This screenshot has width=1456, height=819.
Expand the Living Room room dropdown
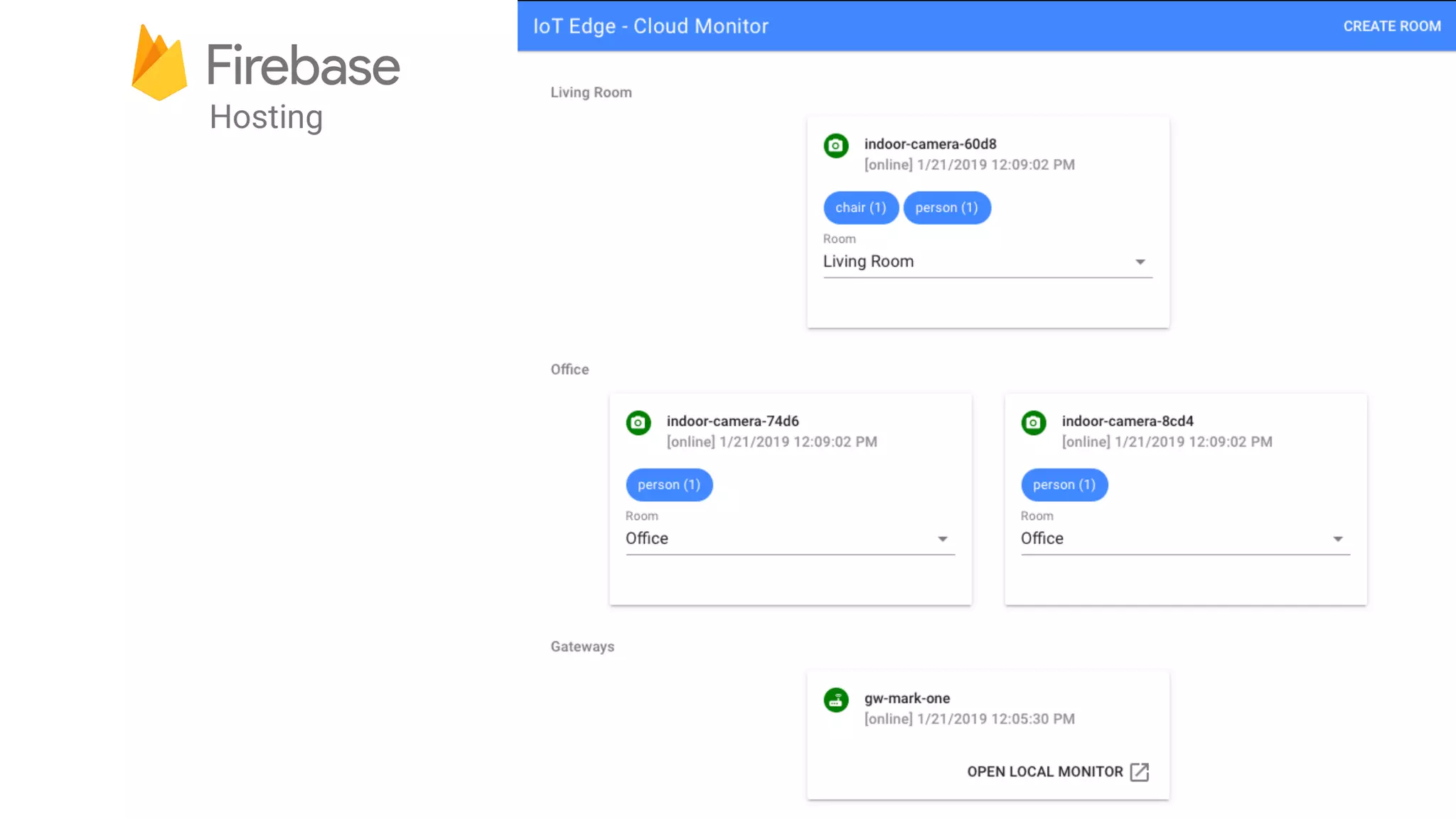(1140, 262)
